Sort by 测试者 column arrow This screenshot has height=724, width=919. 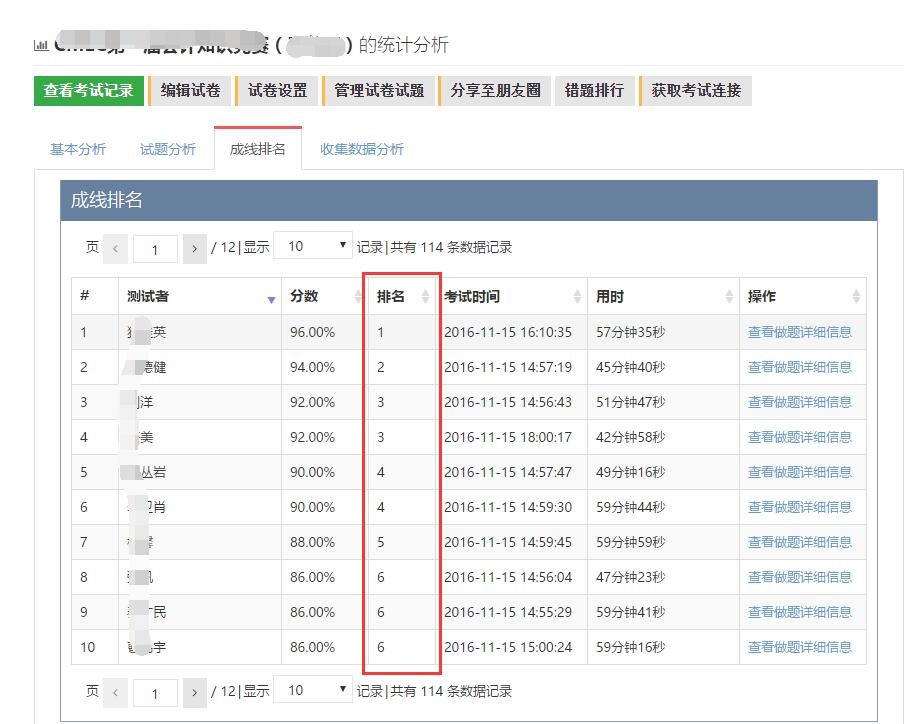[271, 300]
